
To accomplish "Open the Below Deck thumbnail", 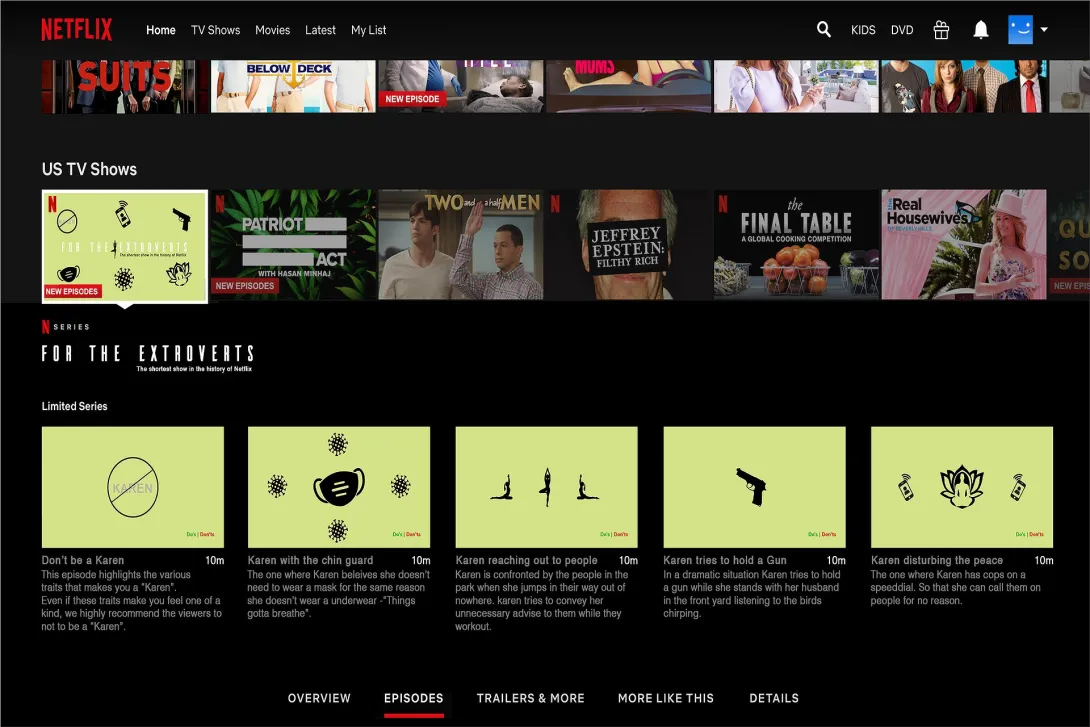I will point(293,86).
